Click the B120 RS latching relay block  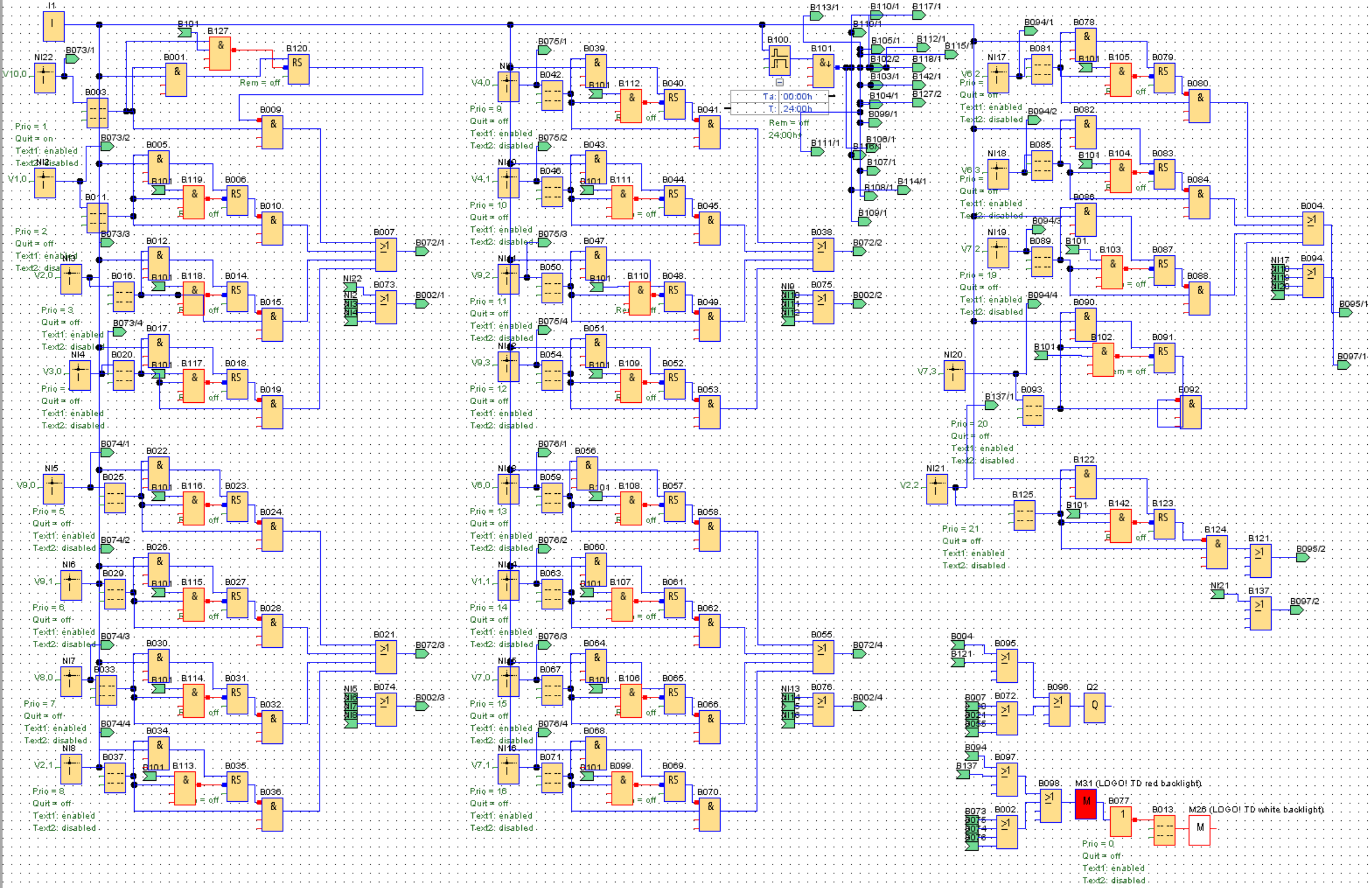pyautogui.click(x=298, y=69)
